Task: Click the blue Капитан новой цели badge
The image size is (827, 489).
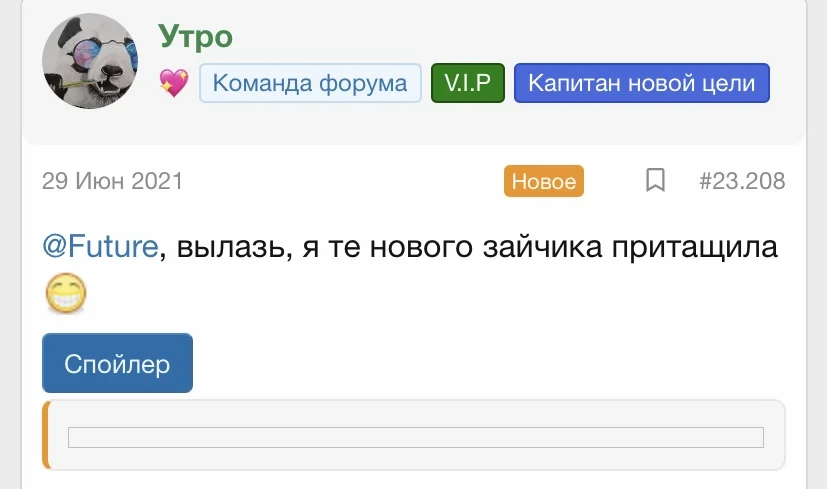Action: (641, 84)
